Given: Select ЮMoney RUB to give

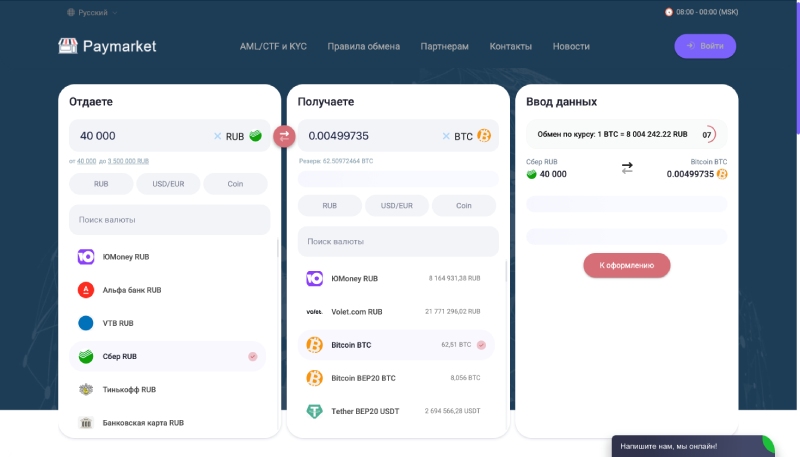Looking at the screenshot, I should (167, 257).
